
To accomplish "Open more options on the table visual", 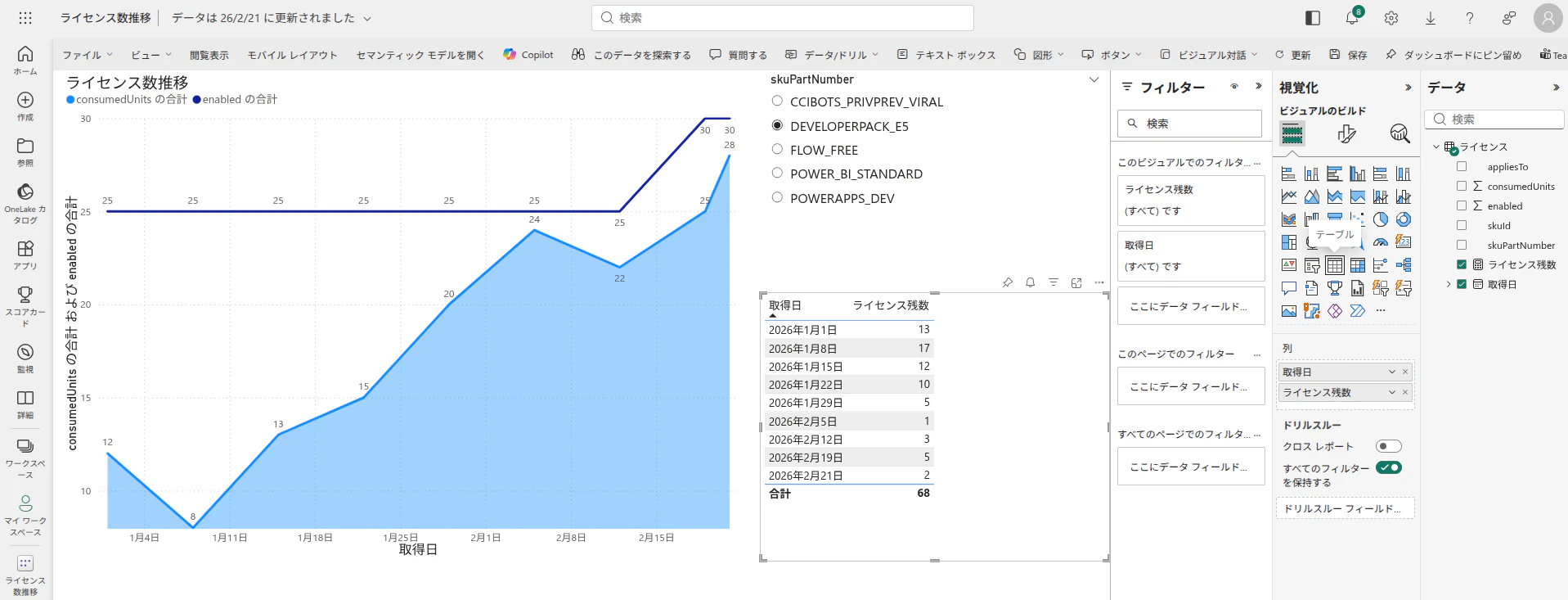I will [x=1099, y=282].
